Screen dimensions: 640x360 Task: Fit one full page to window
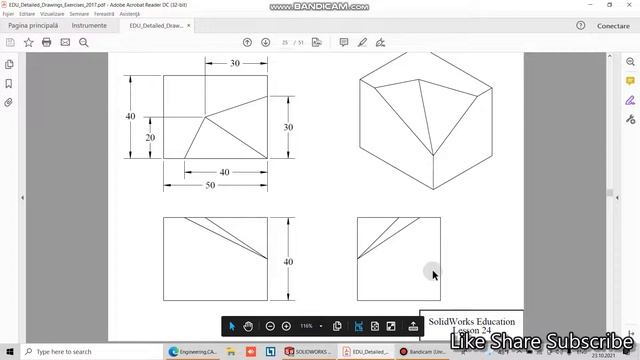click(375, 326)
